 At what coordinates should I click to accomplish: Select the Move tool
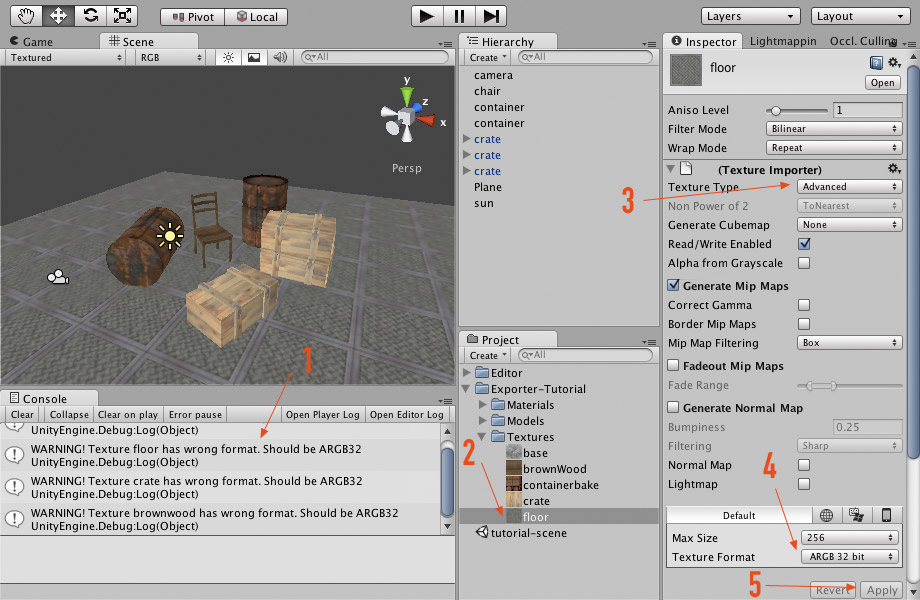(x=58, y=15)
